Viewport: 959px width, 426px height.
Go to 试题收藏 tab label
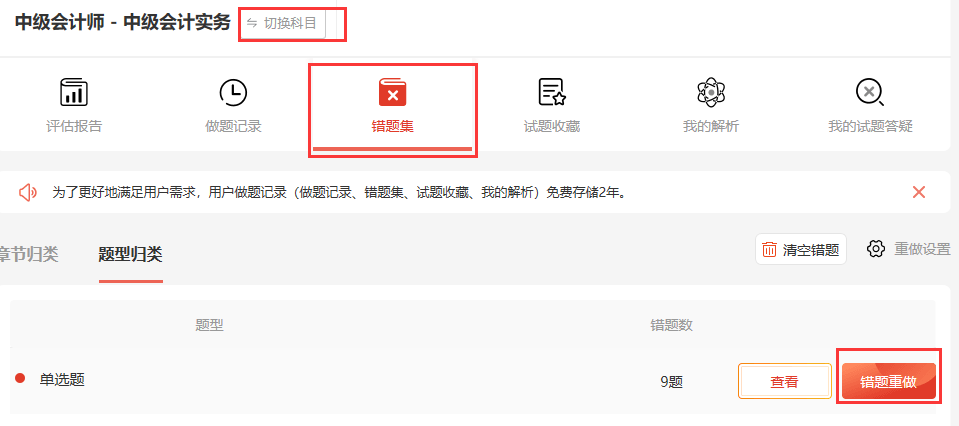(x=552, y=127)
